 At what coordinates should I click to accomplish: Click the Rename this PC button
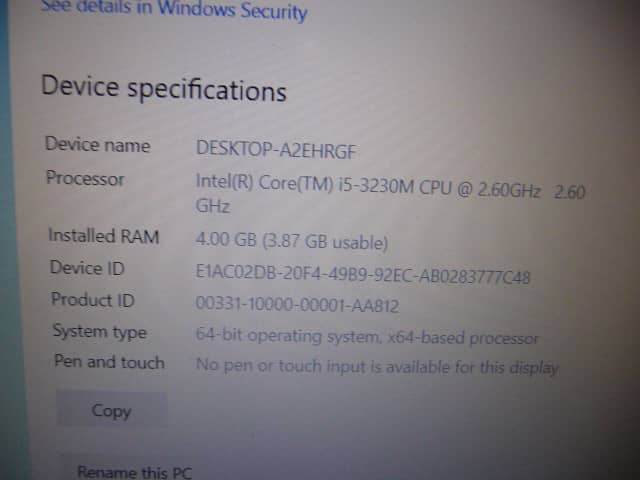pyautogui.click(x=134, y=471)
